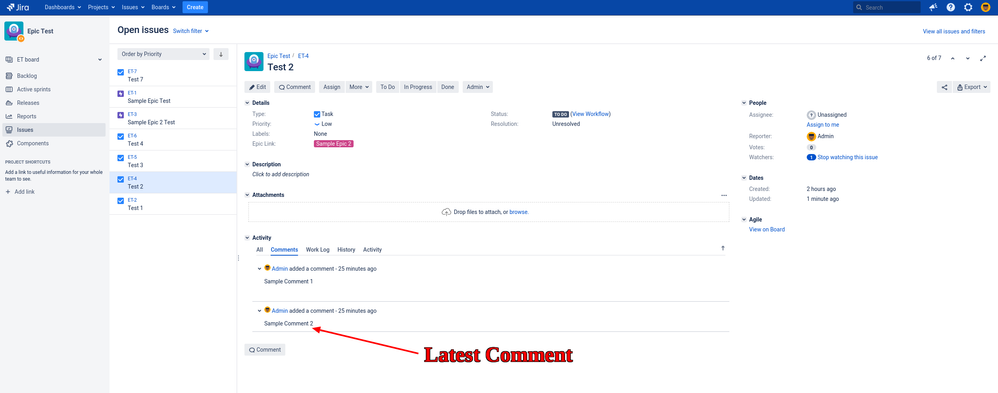Switch to the Activity tab
The image size is (998, 393).
[x=372, y=250]
